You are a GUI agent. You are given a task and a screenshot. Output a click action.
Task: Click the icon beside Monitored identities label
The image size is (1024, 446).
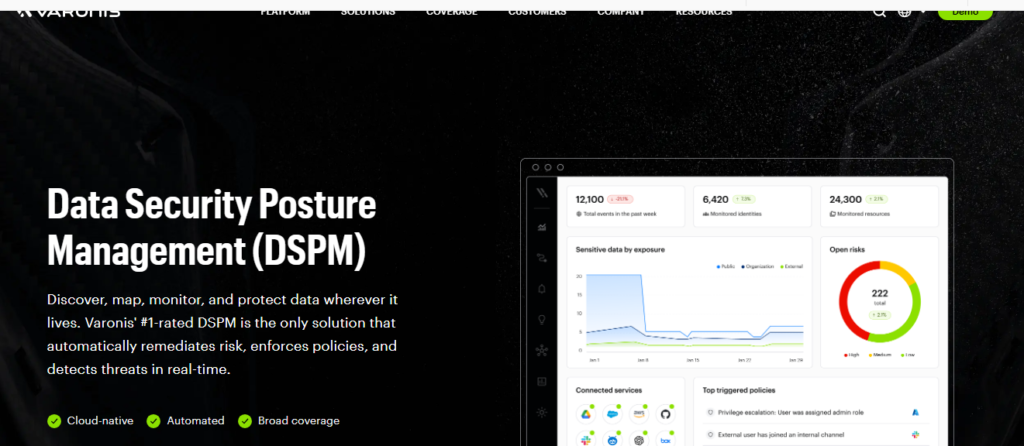pyautogui.click(x=705, y=214)
